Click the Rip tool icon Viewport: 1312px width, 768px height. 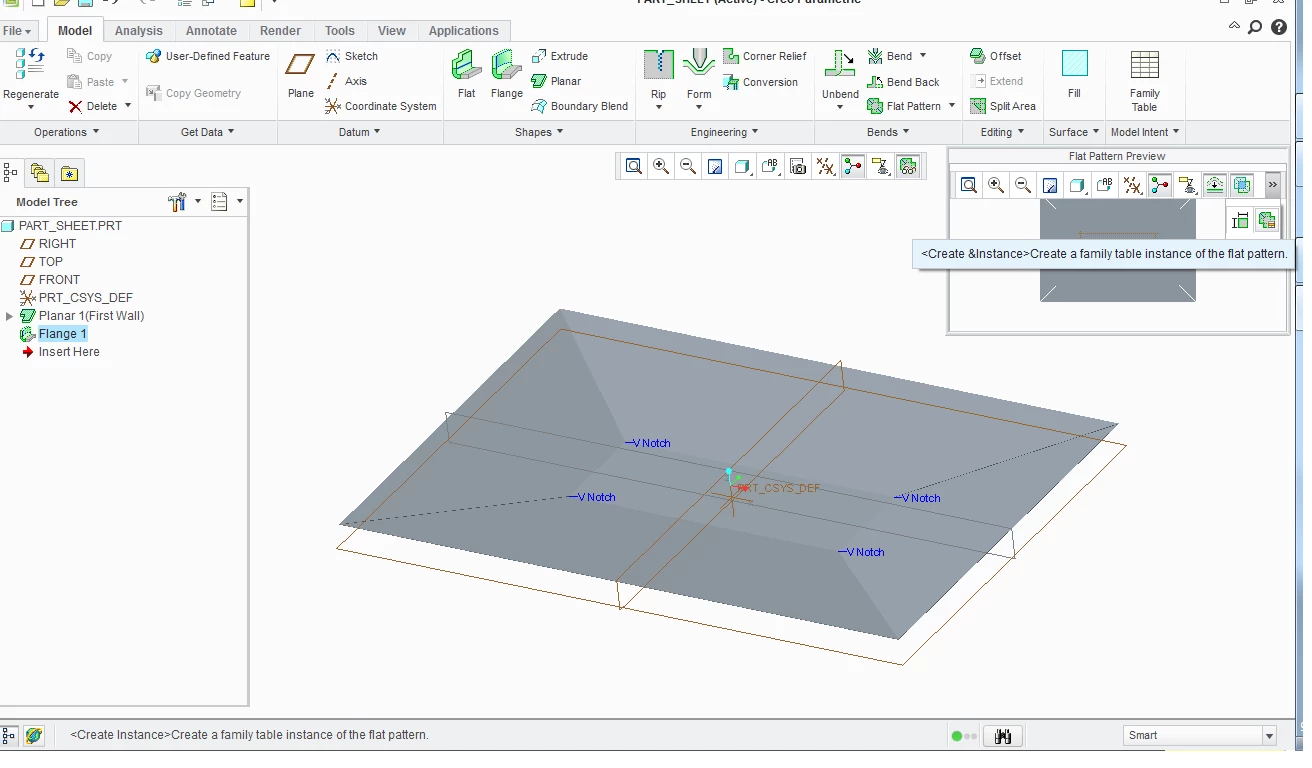point(658,65)
